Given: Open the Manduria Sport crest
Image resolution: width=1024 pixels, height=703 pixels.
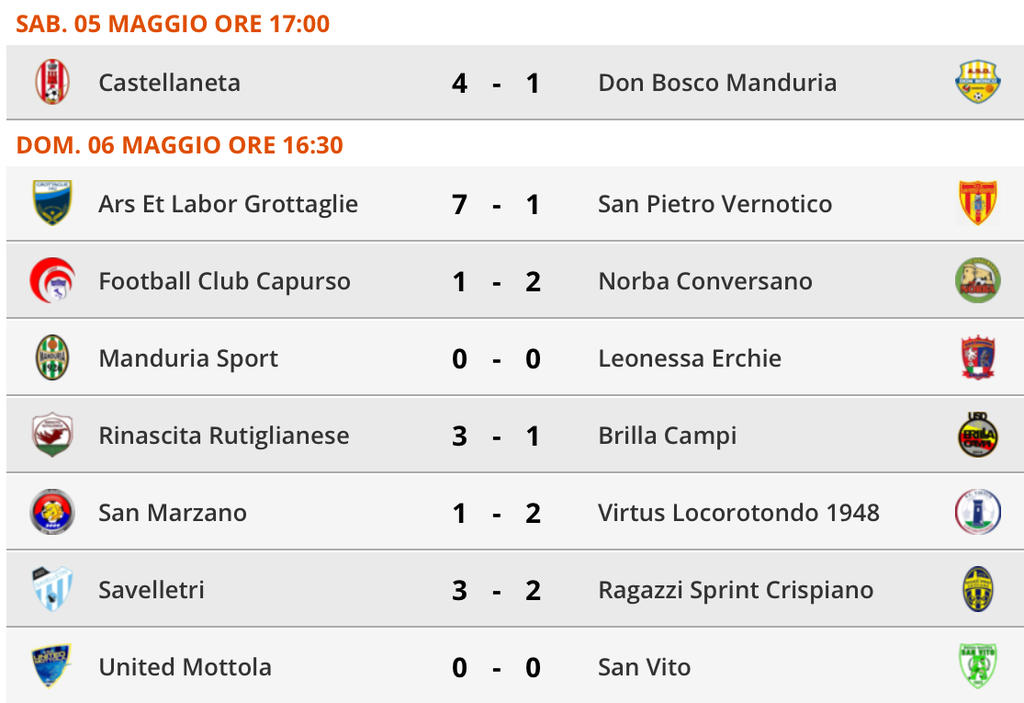Looking at the screenshot, I should coord(52,357).
